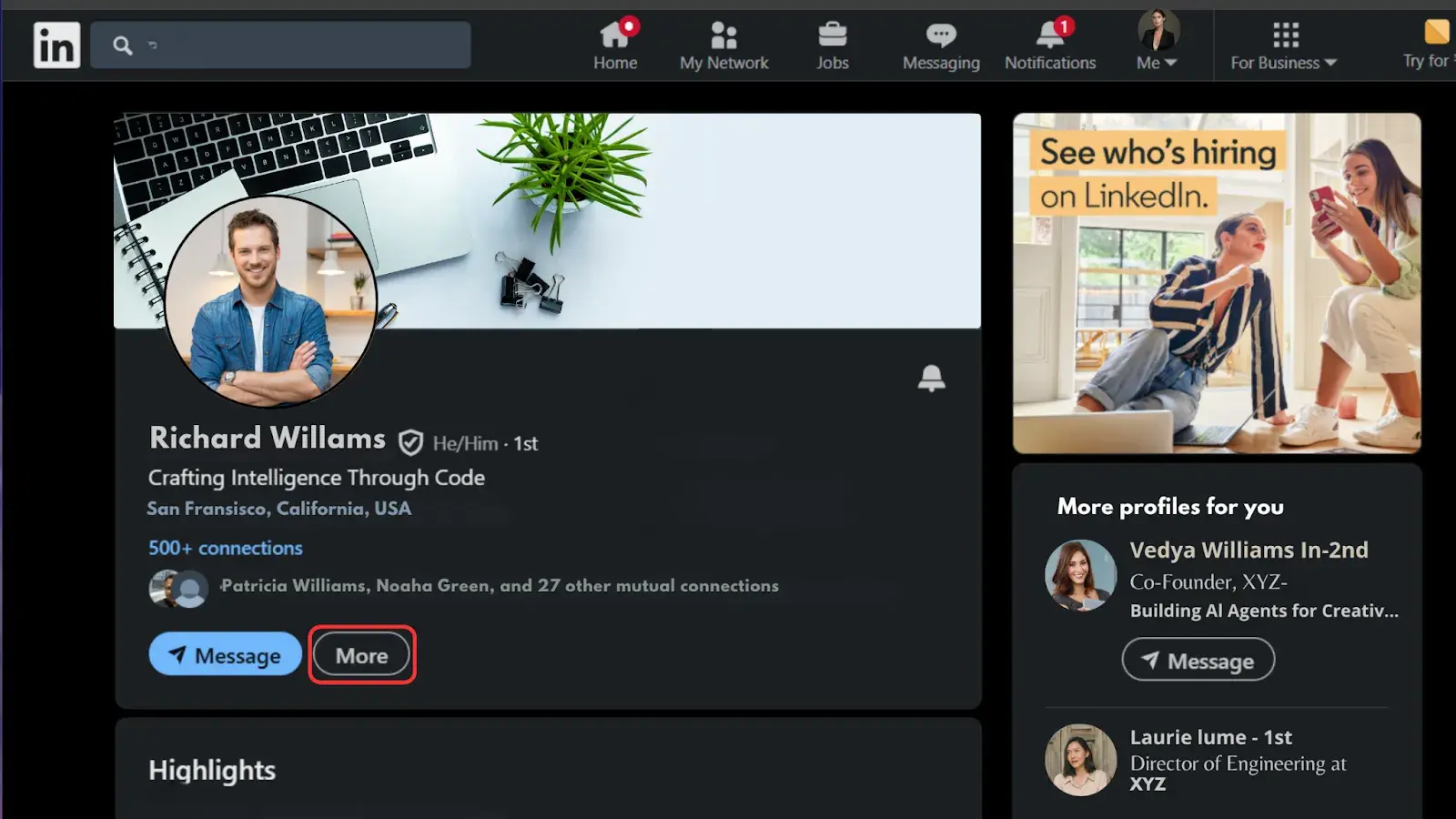Toggle the notification bell on Richard's profile
The image size is (1456, 819).
(x=931, y=378)
